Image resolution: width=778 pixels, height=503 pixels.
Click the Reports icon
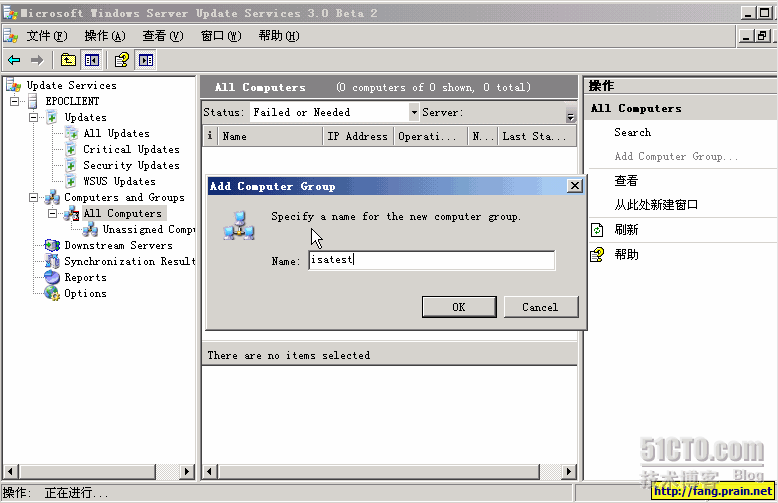coord(52,277)
